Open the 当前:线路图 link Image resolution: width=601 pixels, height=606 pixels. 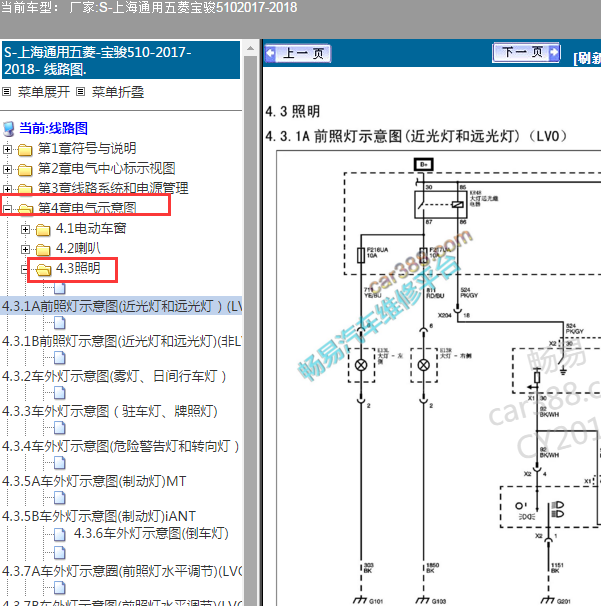[x=53, y=128]
